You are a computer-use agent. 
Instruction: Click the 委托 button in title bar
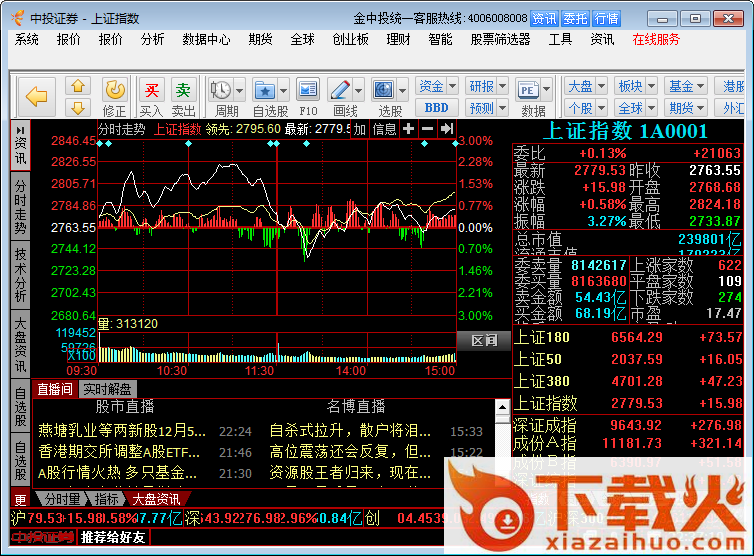(x=575, y=19)
